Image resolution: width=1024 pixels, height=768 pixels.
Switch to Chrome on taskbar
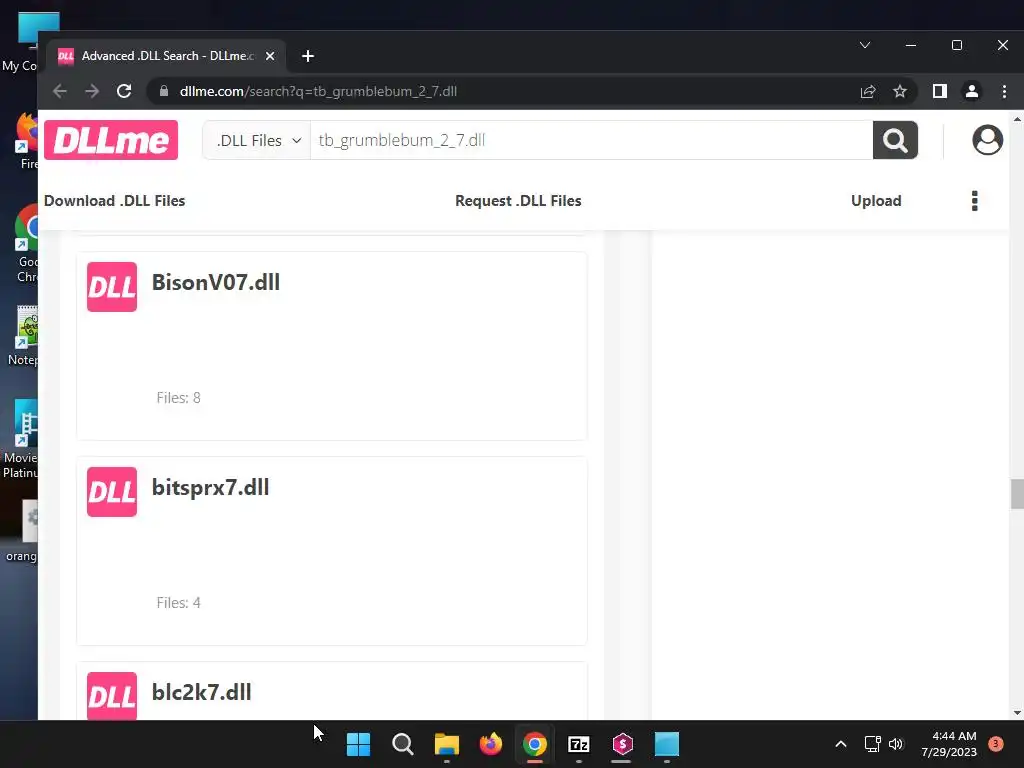(x=534, y=744)
